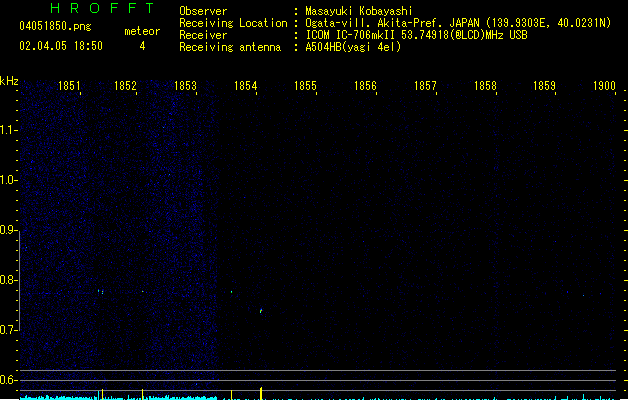The width and height of the screenshot is (629, 400).
Task: Click the 1851 time marker
Action: pyautogui.click(x=69, y=86)
